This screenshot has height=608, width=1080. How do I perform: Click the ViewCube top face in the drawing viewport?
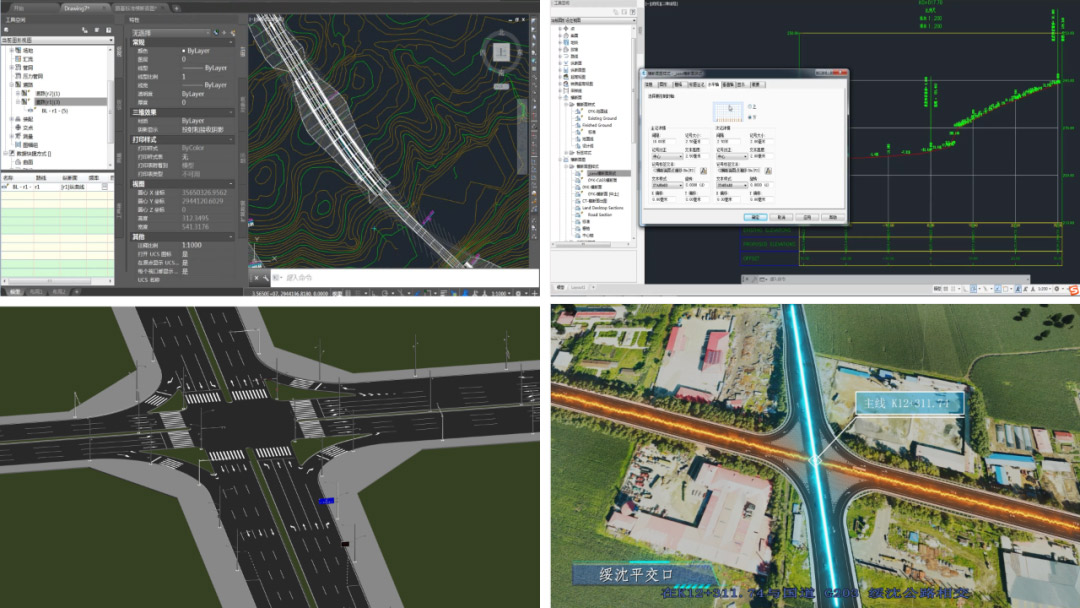pyautogui.click(x=502, y=51)
